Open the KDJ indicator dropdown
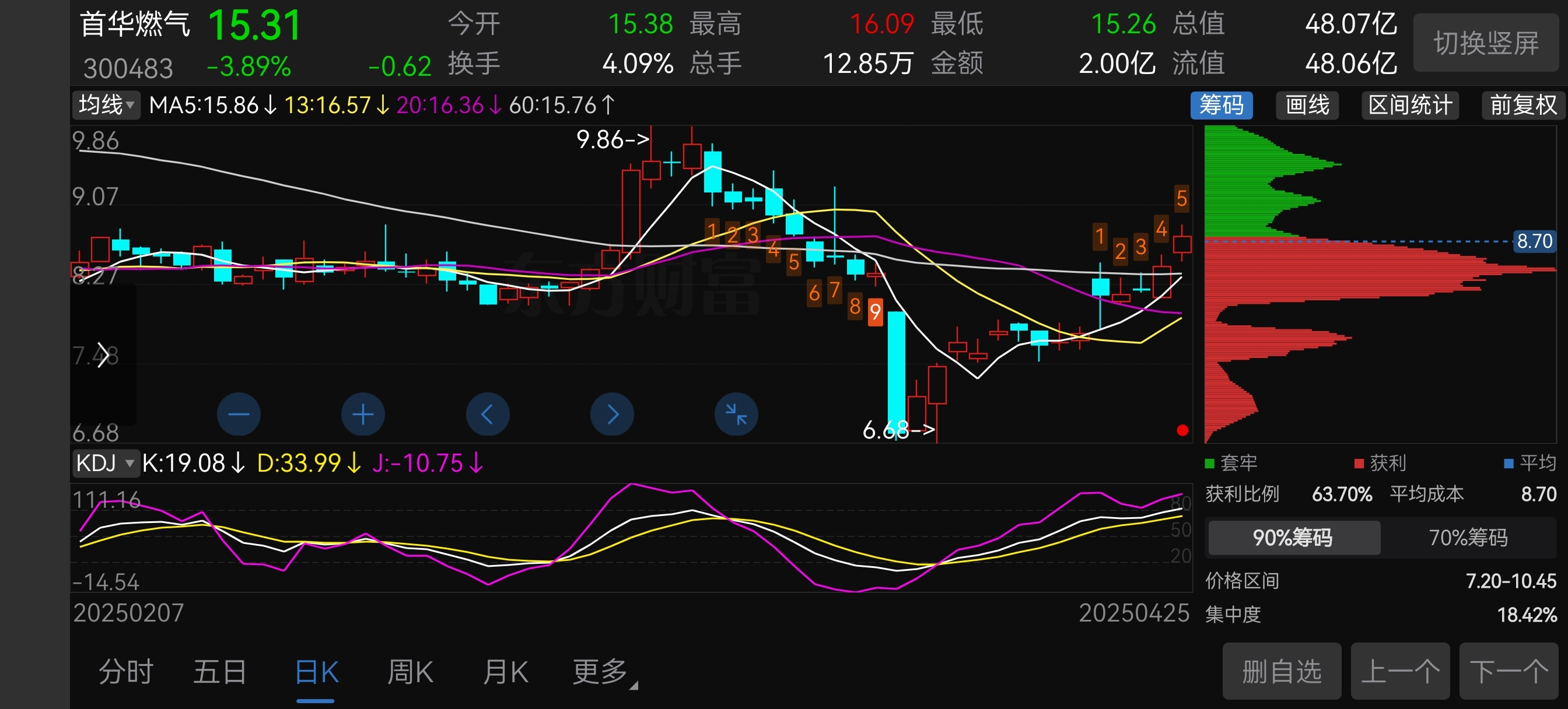 [106, 463]
